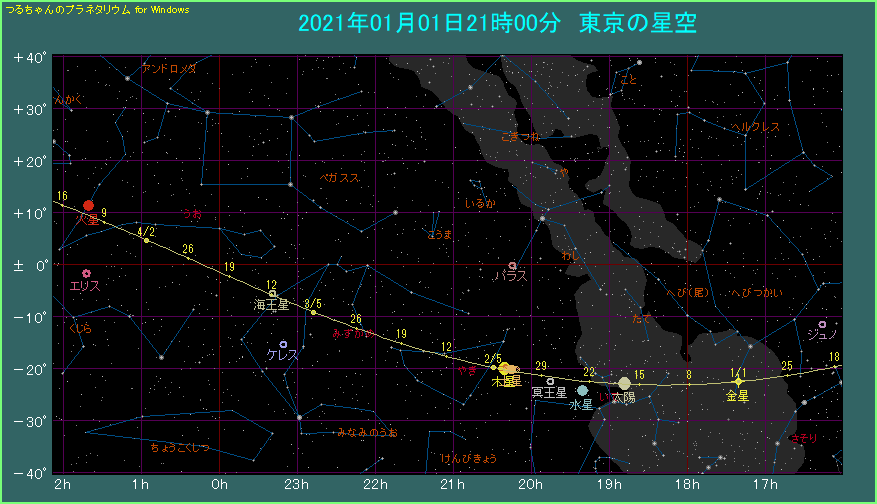Click the Mercury (水星) cyan planet marker

pos(583,391)
